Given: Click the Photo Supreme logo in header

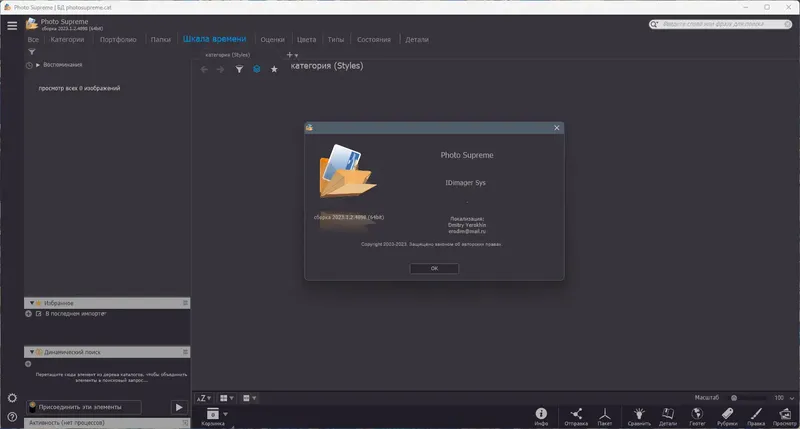Looking at the screenshot, I should (x=32, y=23).
